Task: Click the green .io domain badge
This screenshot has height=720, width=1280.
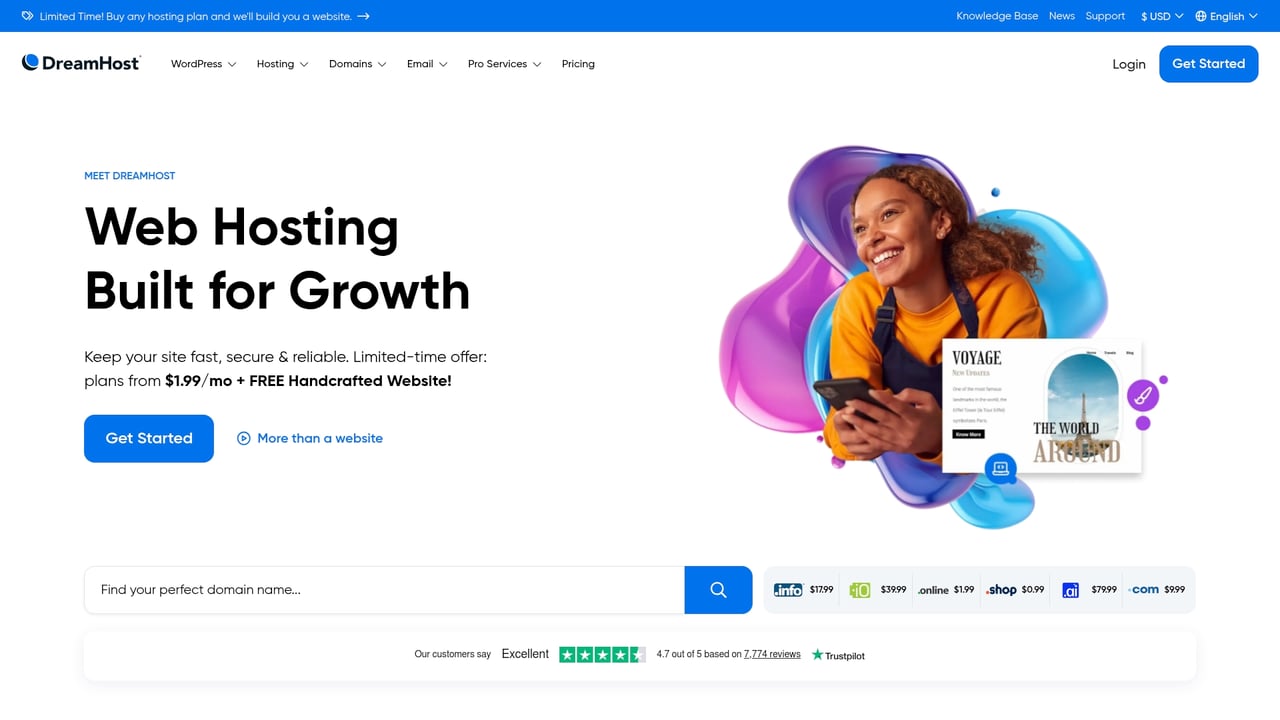Action: pos(859,589)
